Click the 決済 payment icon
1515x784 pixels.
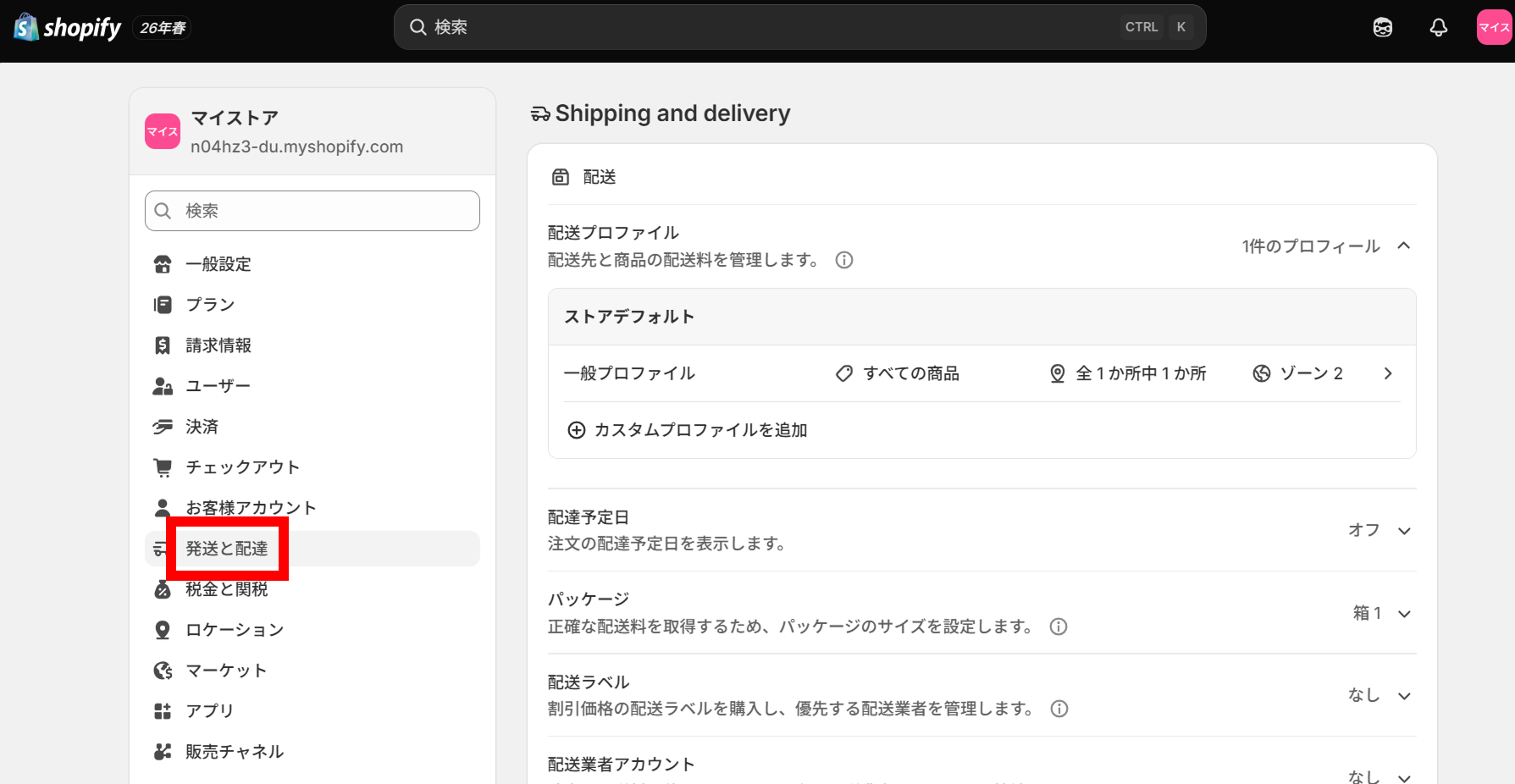pyautogui.click(x=163, y=427)
